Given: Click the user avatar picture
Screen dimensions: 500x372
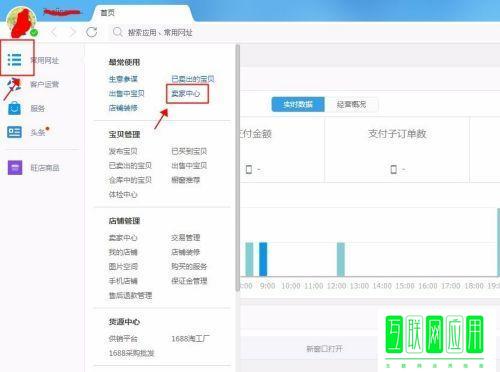Looking at the screenshot, I should (21, 22).
